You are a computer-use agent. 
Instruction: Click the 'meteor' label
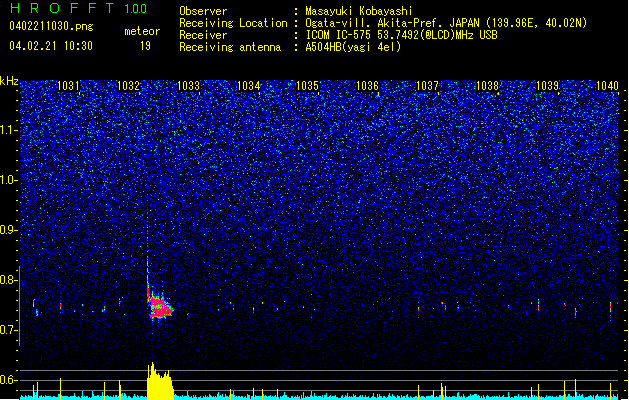pyautogui.click(x=142, y=31)
